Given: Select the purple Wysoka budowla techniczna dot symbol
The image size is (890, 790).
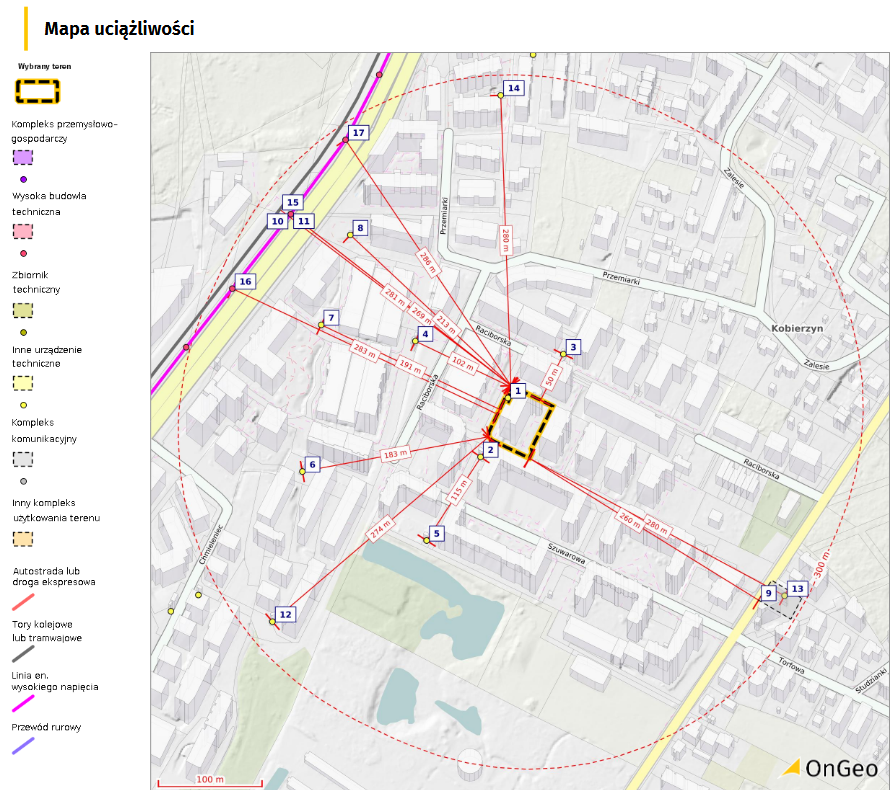Looking at the screenshot, I should tap(22, 178).
